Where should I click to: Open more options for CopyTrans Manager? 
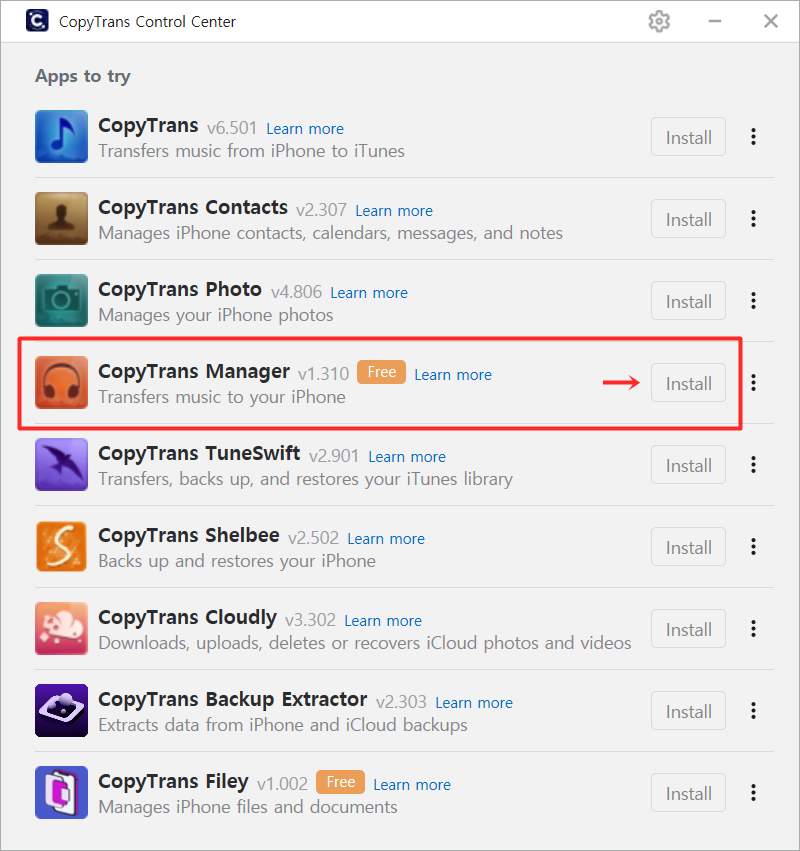point(753,383)
